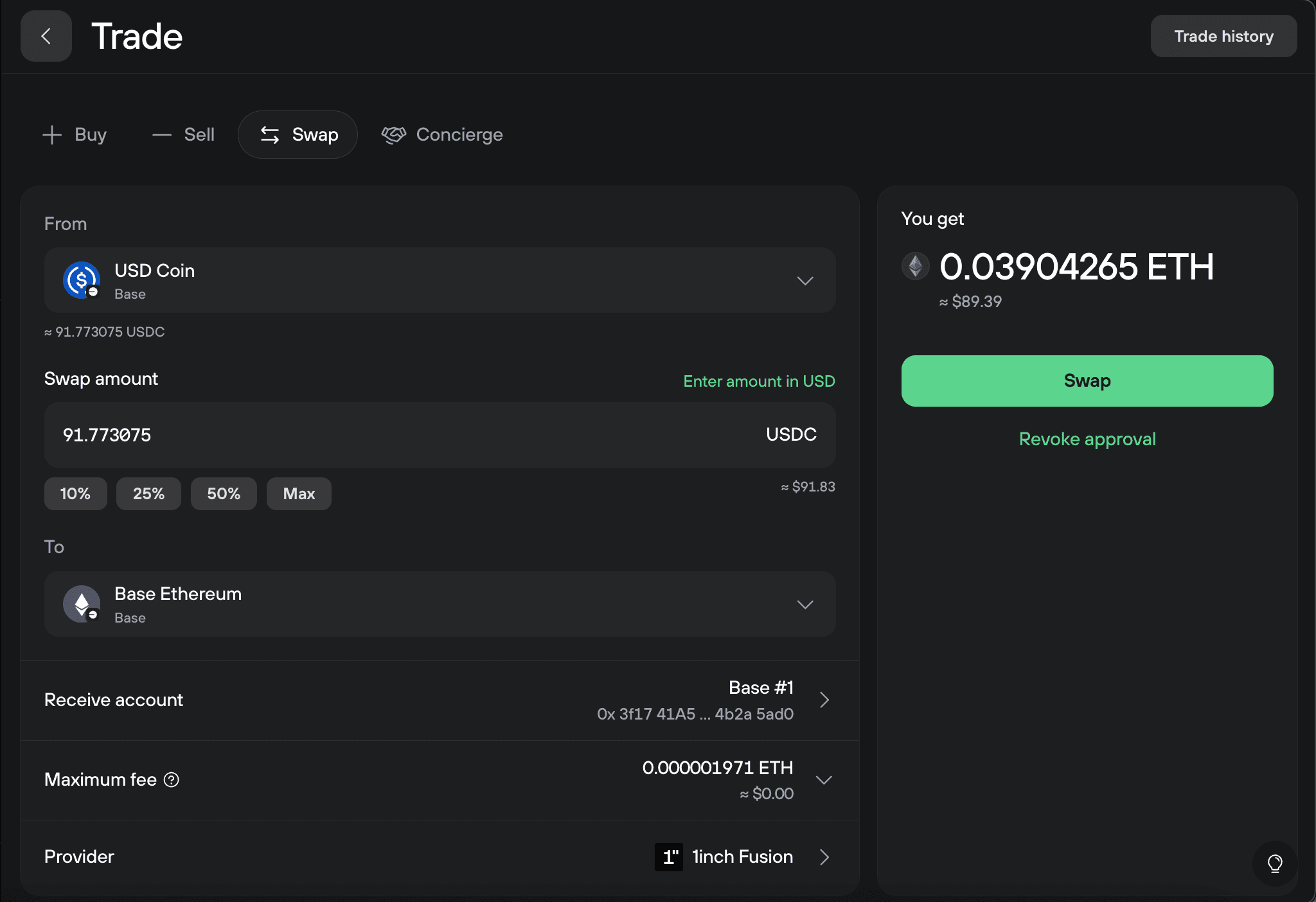Image resolution: width=1316 pixels, height=902 pixels.
Task: Expand Maximum fee details chevron
Action: pyautogui.click(x=824, y=780)
